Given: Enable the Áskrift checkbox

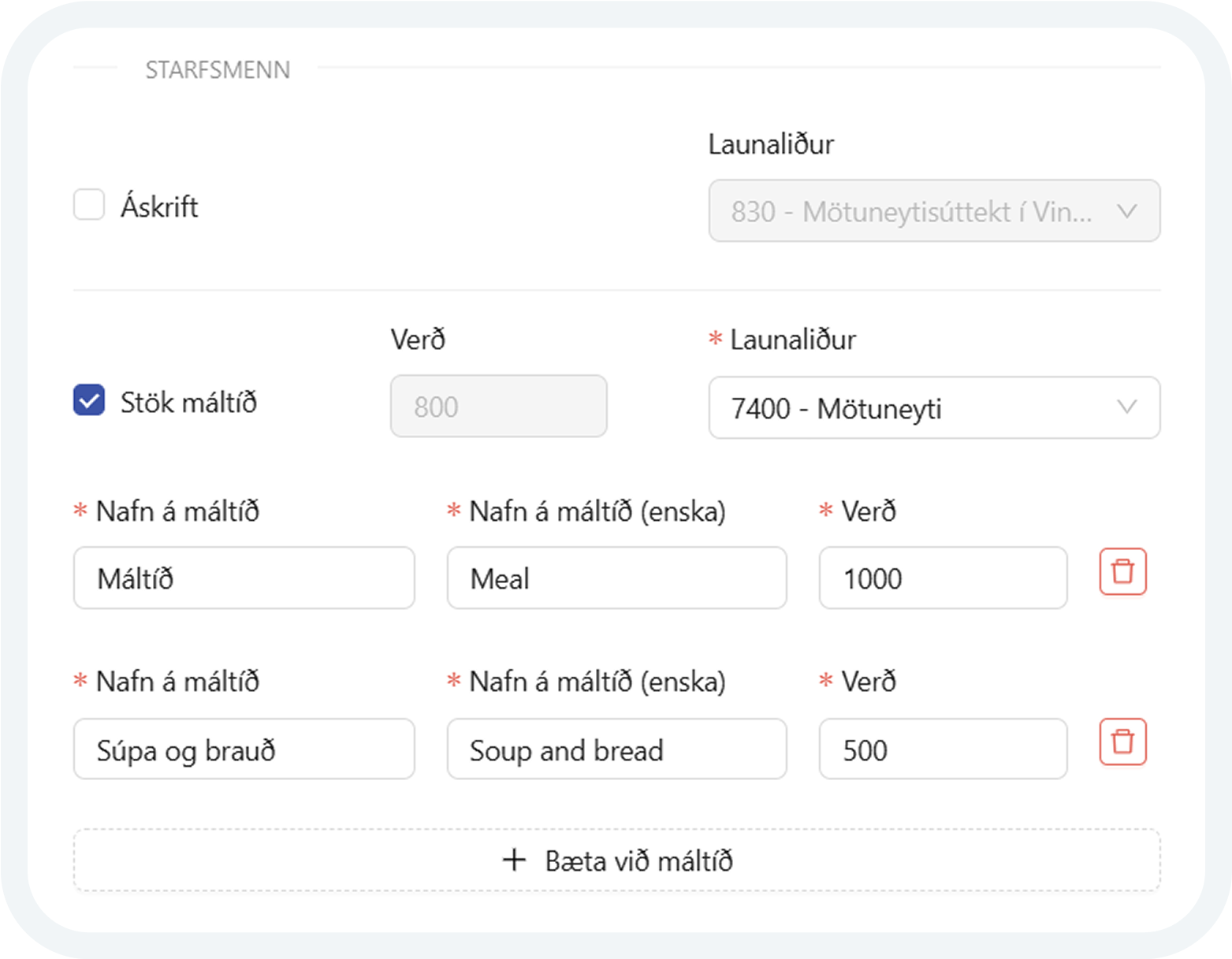Looking at the screenshot, I should click(89, 205).
